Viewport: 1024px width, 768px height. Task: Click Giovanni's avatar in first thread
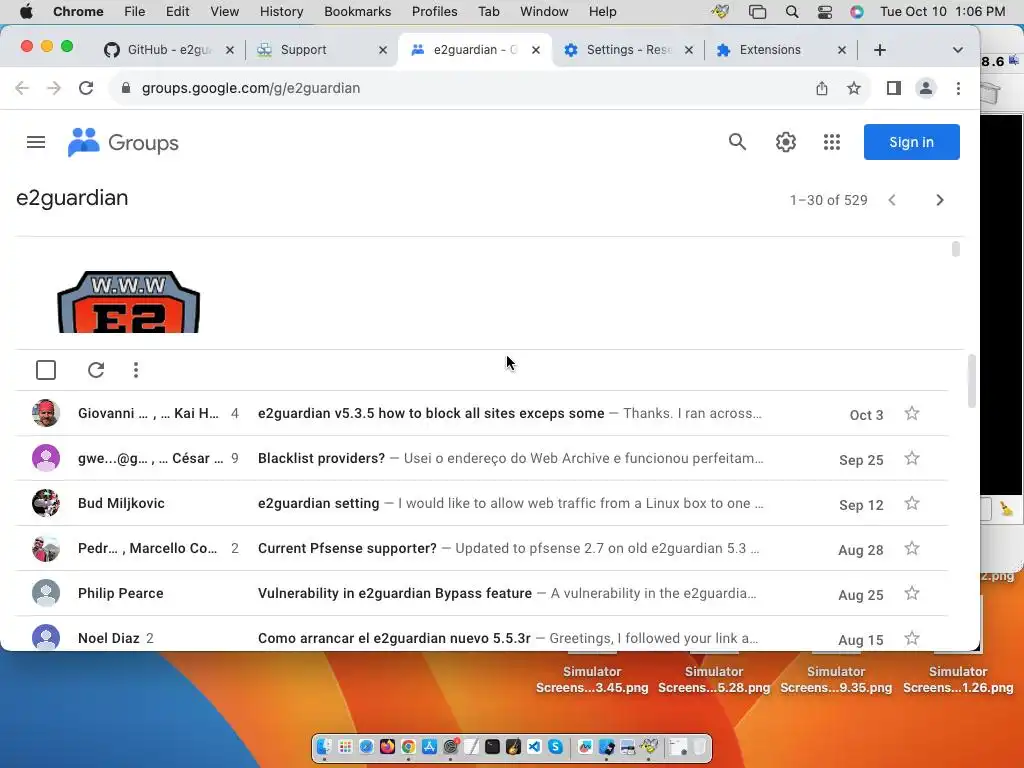point(46,413)
